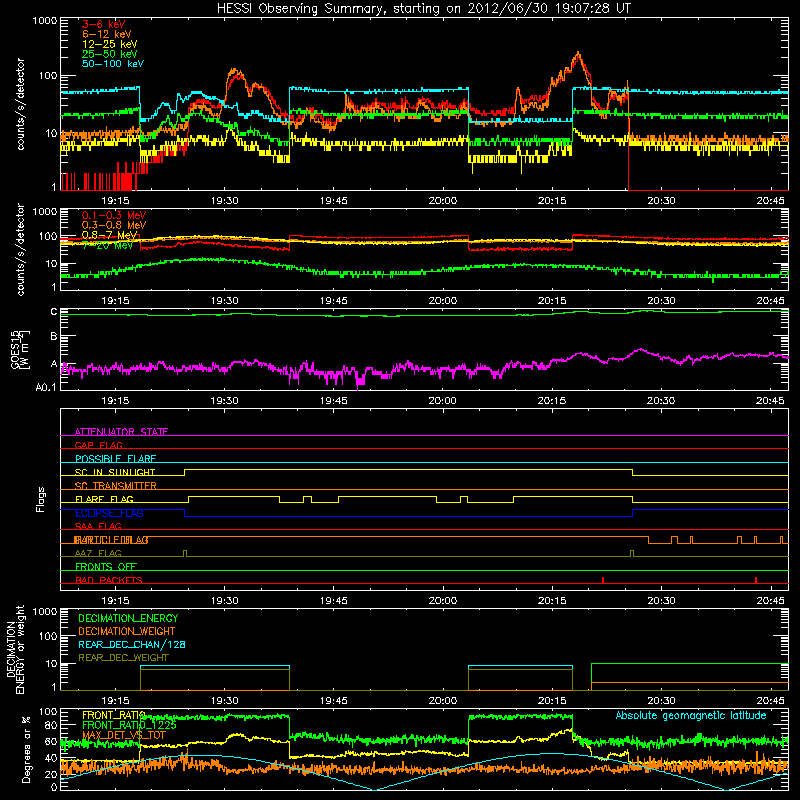Select the C level label on GOES axis
Screen dimensions: 800x800
coord(54,312)
